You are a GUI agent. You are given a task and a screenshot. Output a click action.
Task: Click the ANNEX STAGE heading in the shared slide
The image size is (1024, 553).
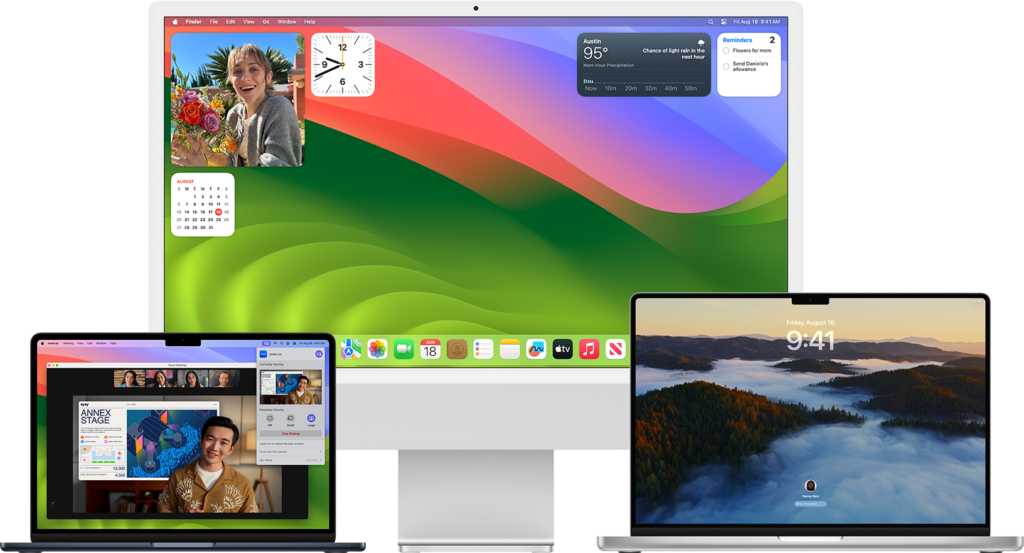coord(95,417)
